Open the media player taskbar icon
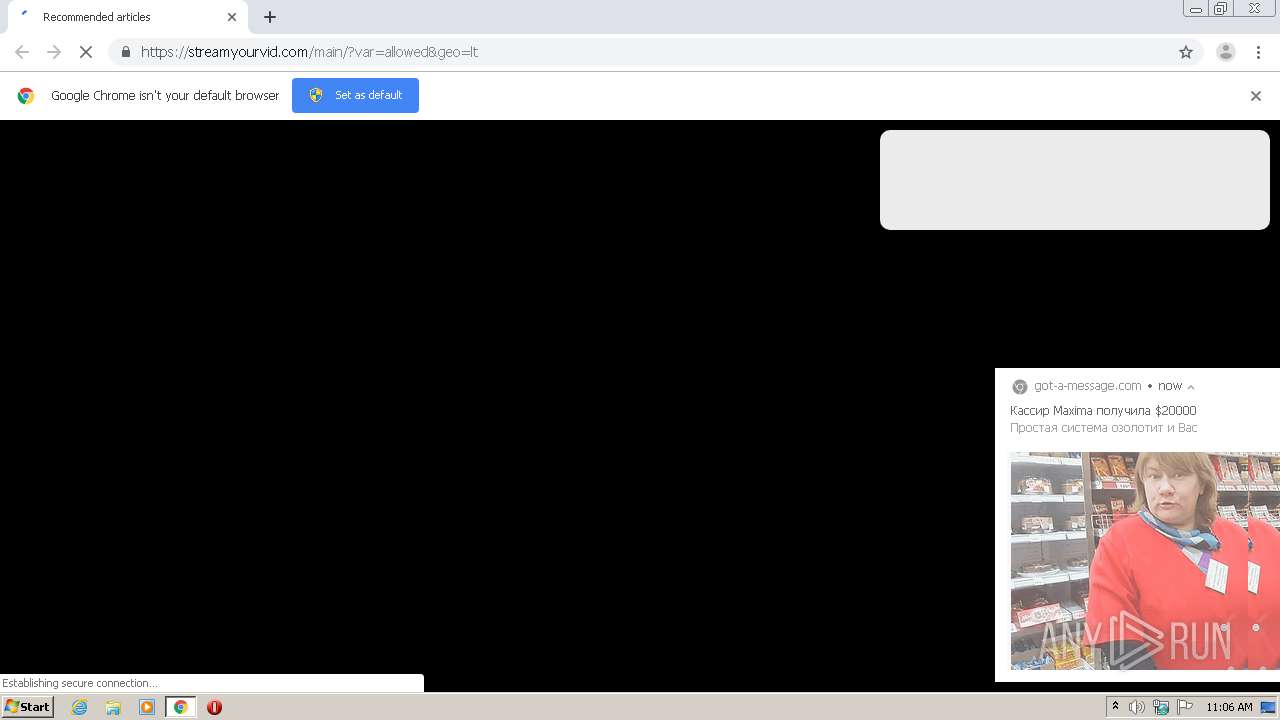The height and width of the screenshot is (720, 1280). click(x=147, y=707)
